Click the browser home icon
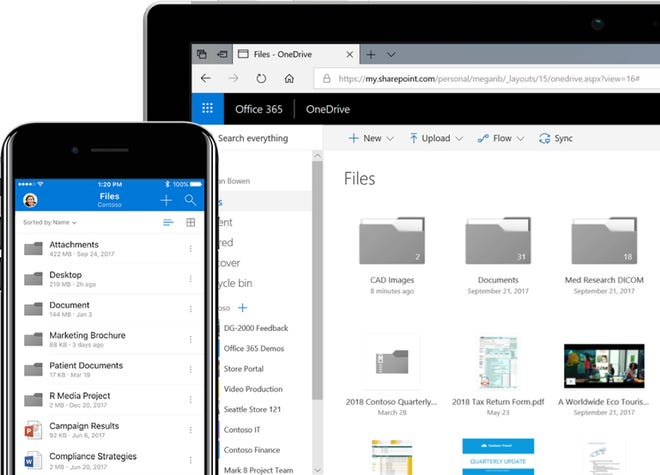 (x=289, y=78)
